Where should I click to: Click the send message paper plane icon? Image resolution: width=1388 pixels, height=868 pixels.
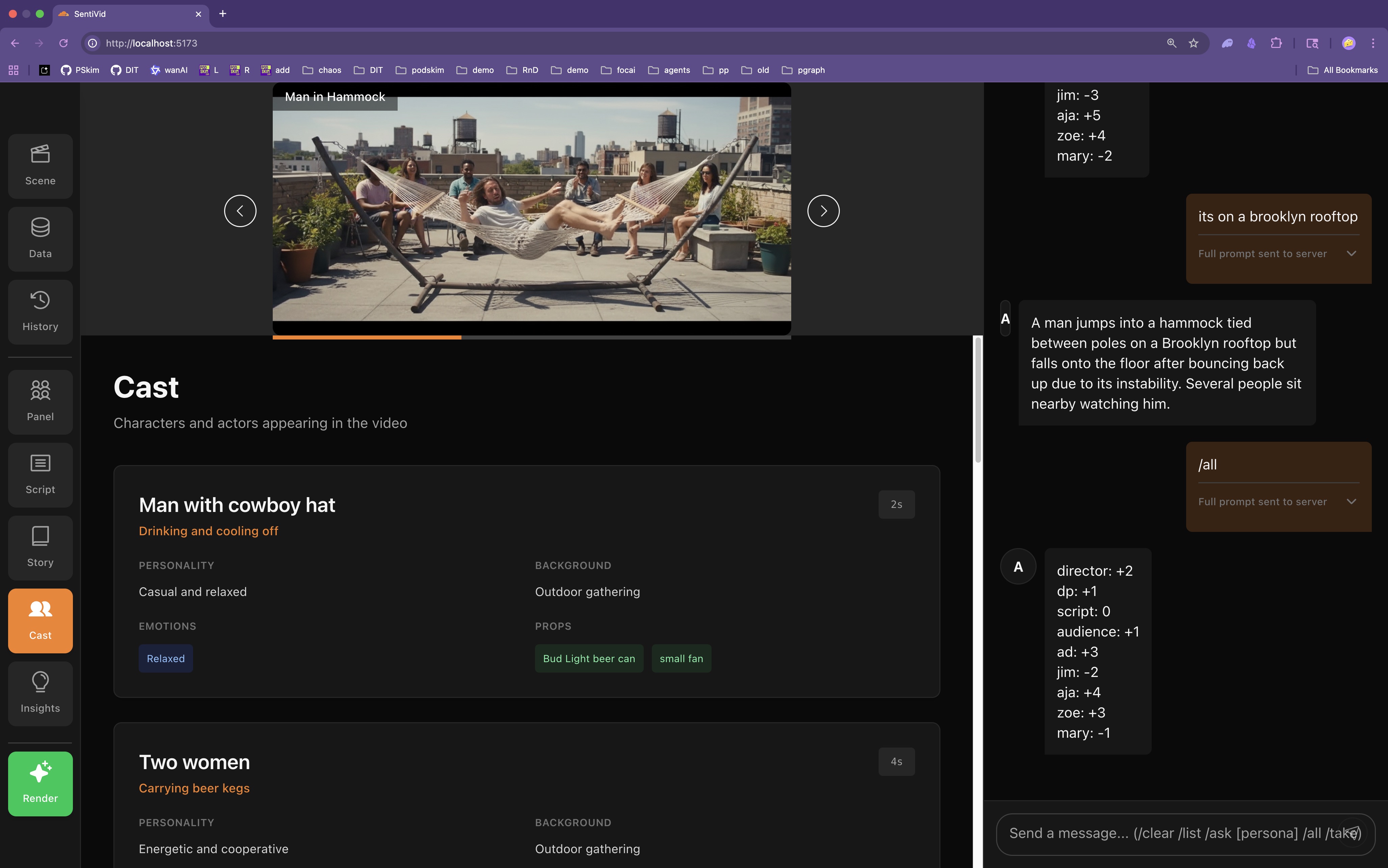[1353, 833]
